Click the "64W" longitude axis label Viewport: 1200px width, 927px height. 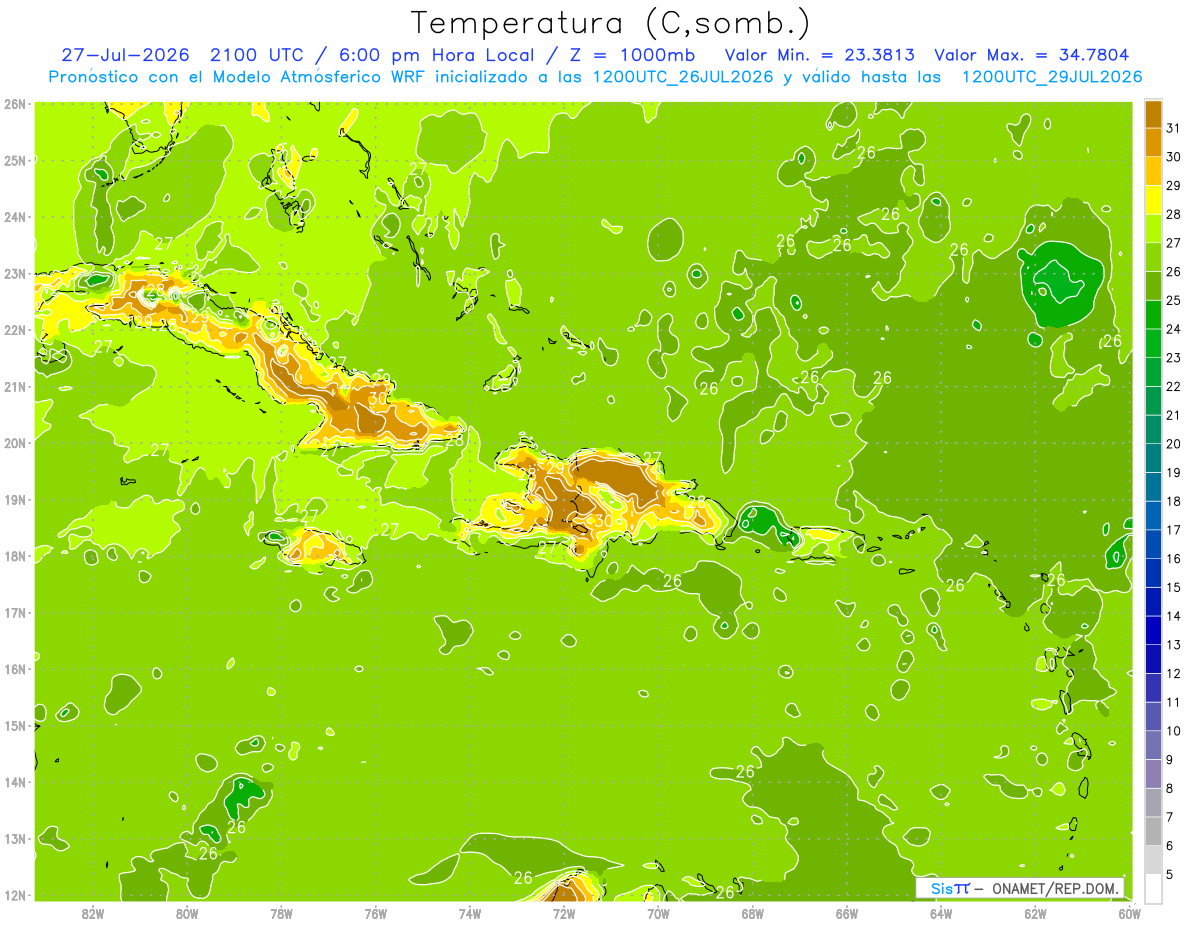pyautogui.click(x=941, y=913)
